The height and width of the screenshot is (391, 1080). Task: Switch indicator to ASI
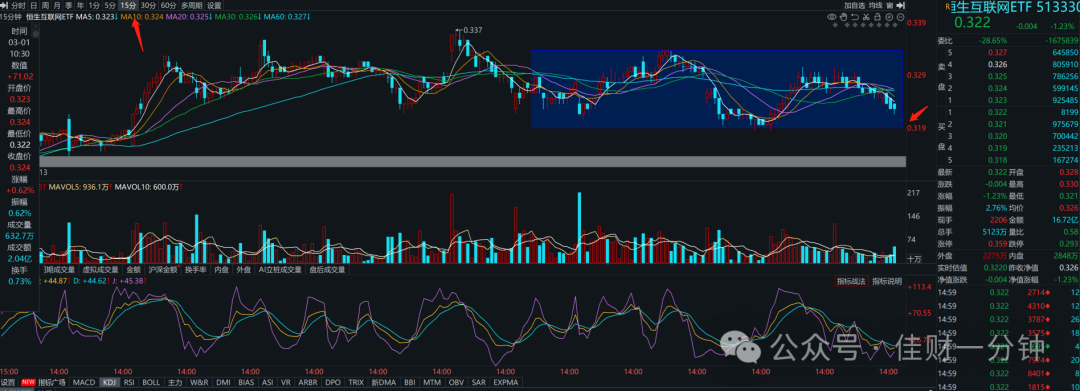(x=267, y=382)
